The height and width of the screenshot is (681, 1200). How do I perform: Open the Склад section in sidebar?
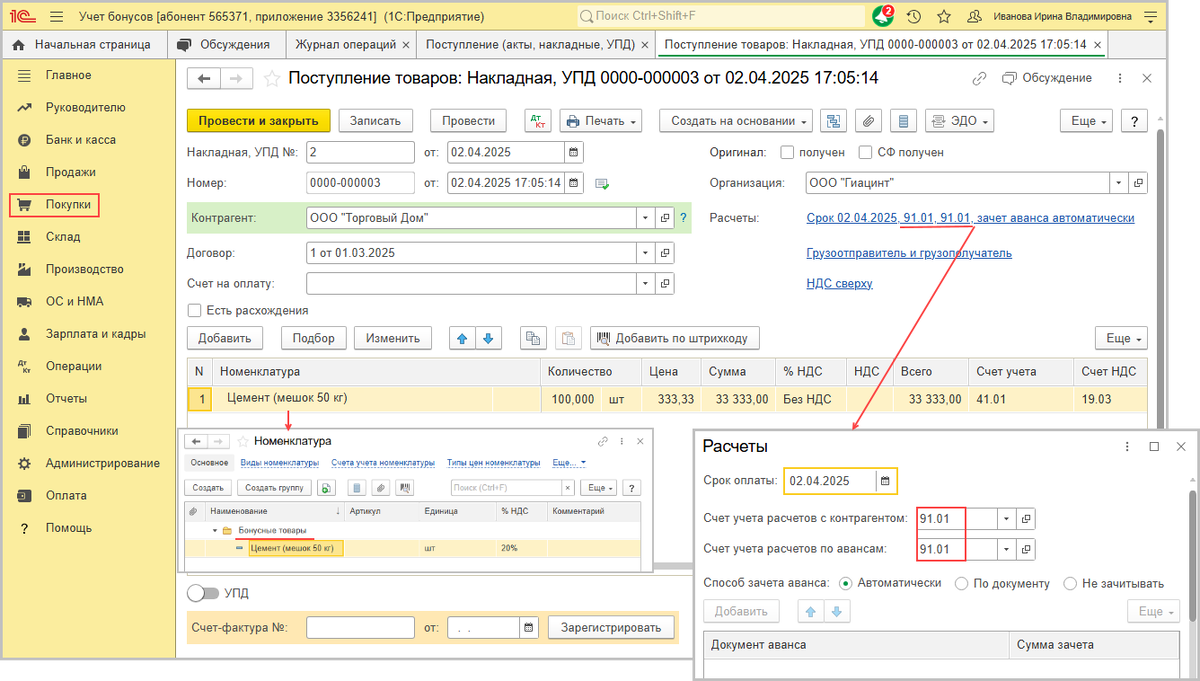coord(62,237)
